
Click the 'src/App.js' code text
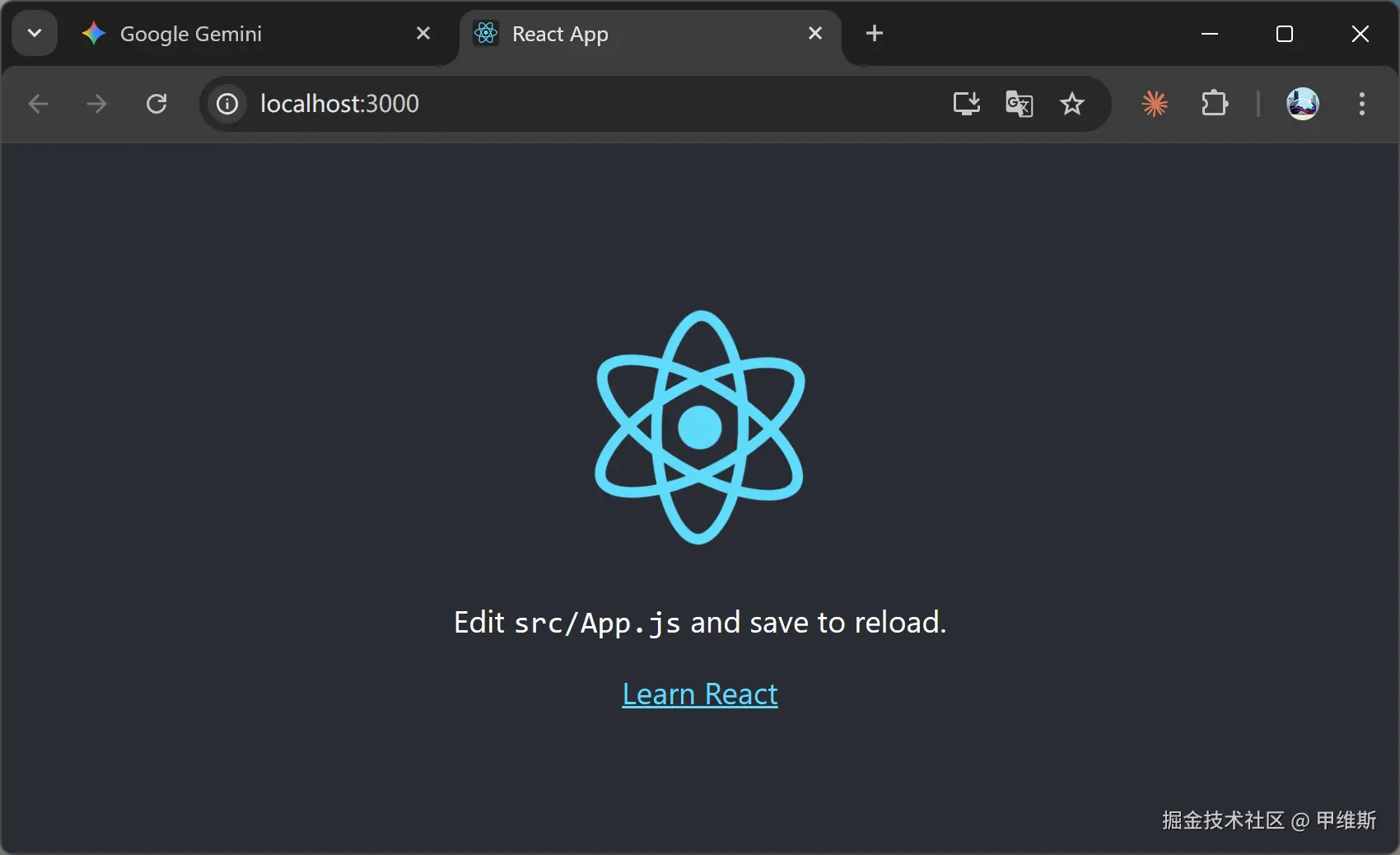[x=597, y=623]
